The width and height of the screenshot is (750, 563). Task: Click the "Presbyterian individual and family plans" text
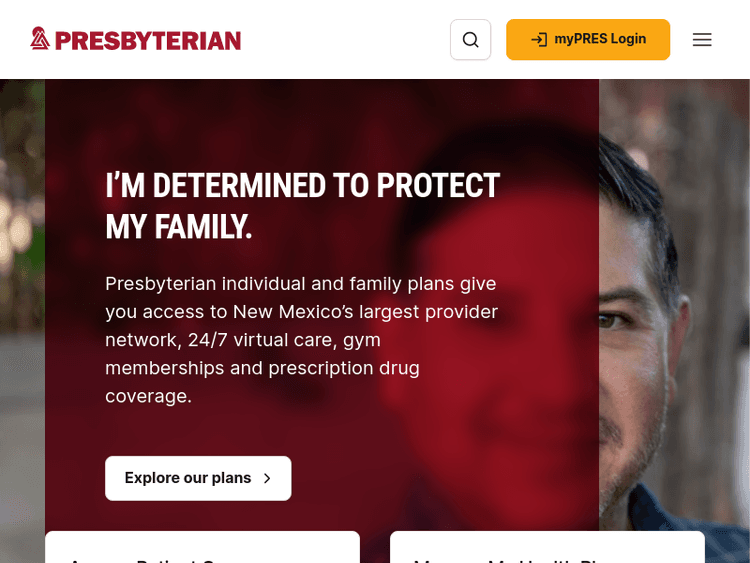tap(300, 284)
